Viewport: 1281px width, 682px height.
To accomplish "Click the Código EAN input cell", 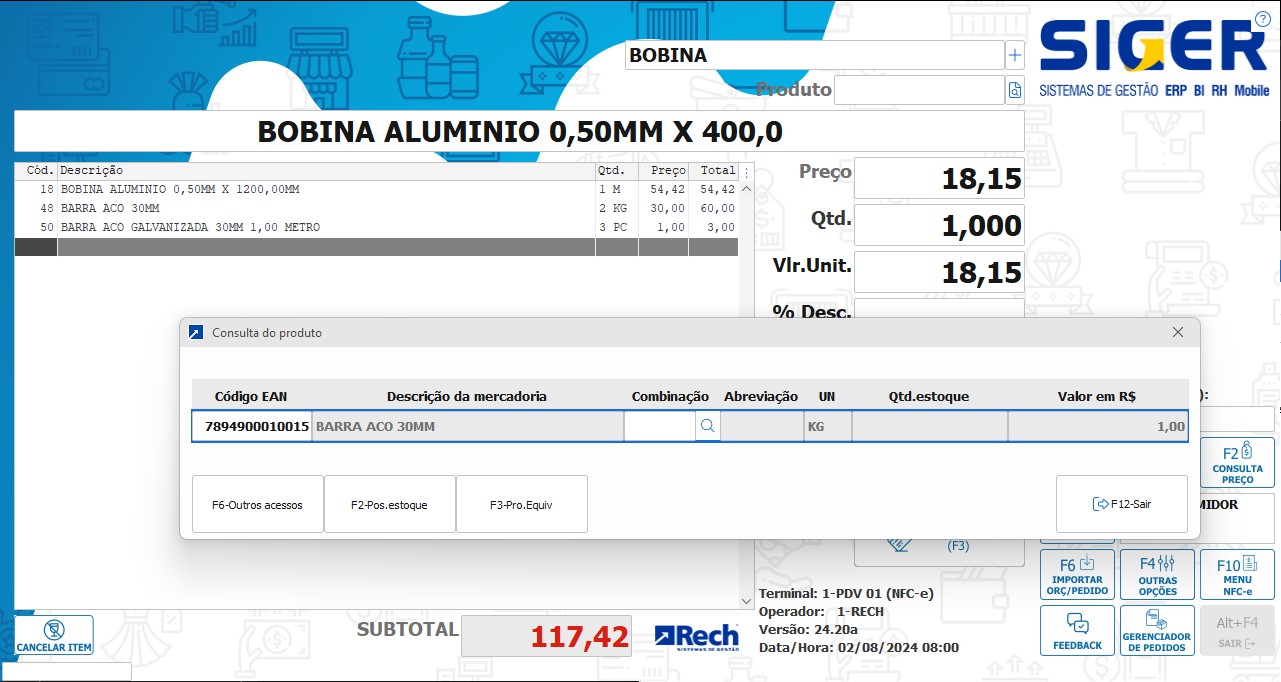I will [x=252, y=426].
